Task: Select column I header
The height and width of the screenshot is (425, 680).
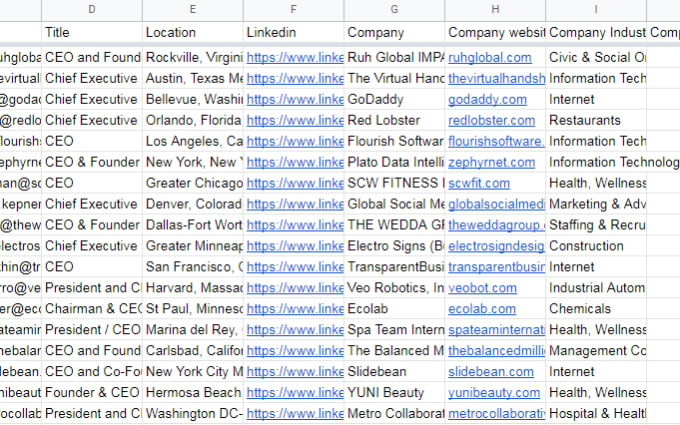Action: [596, 10]
